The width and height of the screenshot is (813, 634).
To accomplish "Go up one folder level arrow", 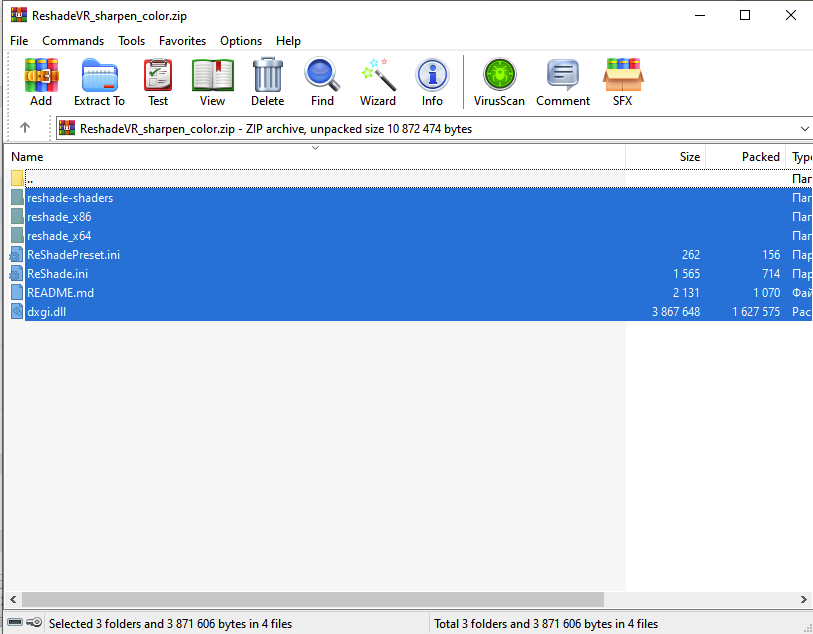I will tap(24, 128).
